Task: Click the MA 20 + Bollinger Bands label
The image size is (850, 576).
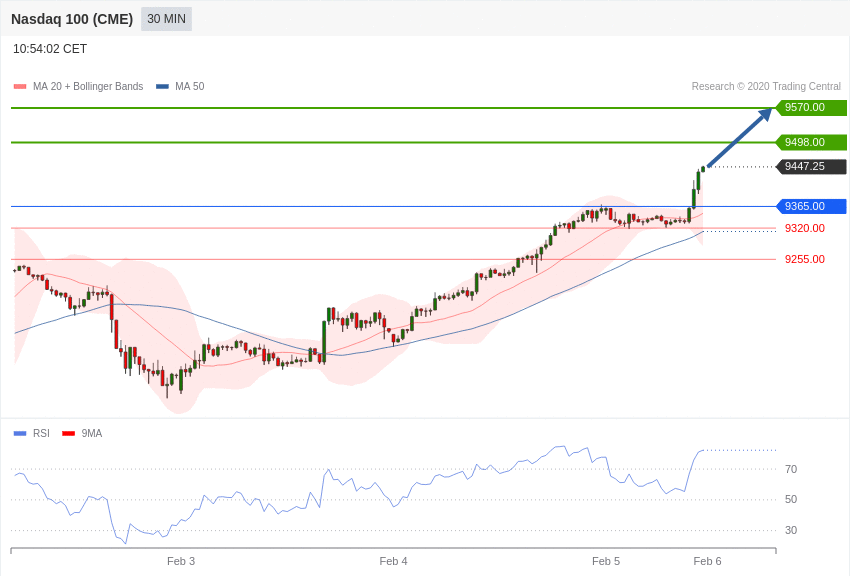Action: coord(88,86)
